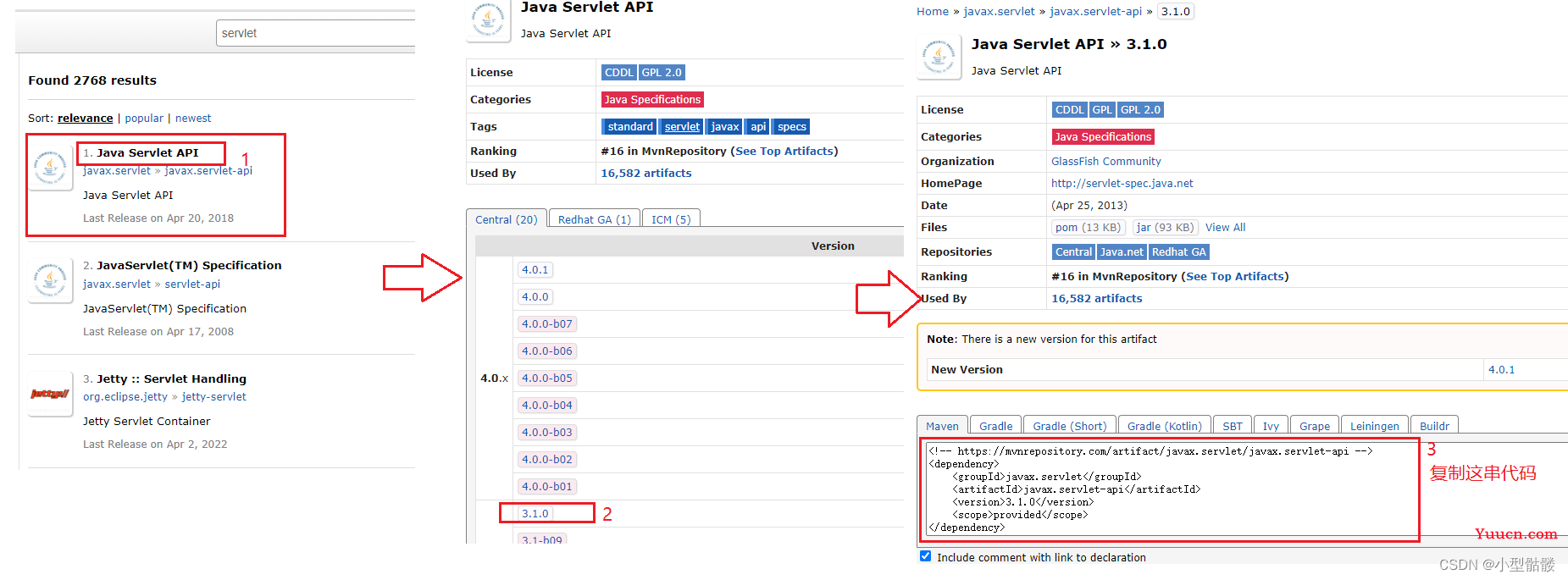Open the servlet-api artifact link
Screen dimensions: 1568x580
click(192, 284)
